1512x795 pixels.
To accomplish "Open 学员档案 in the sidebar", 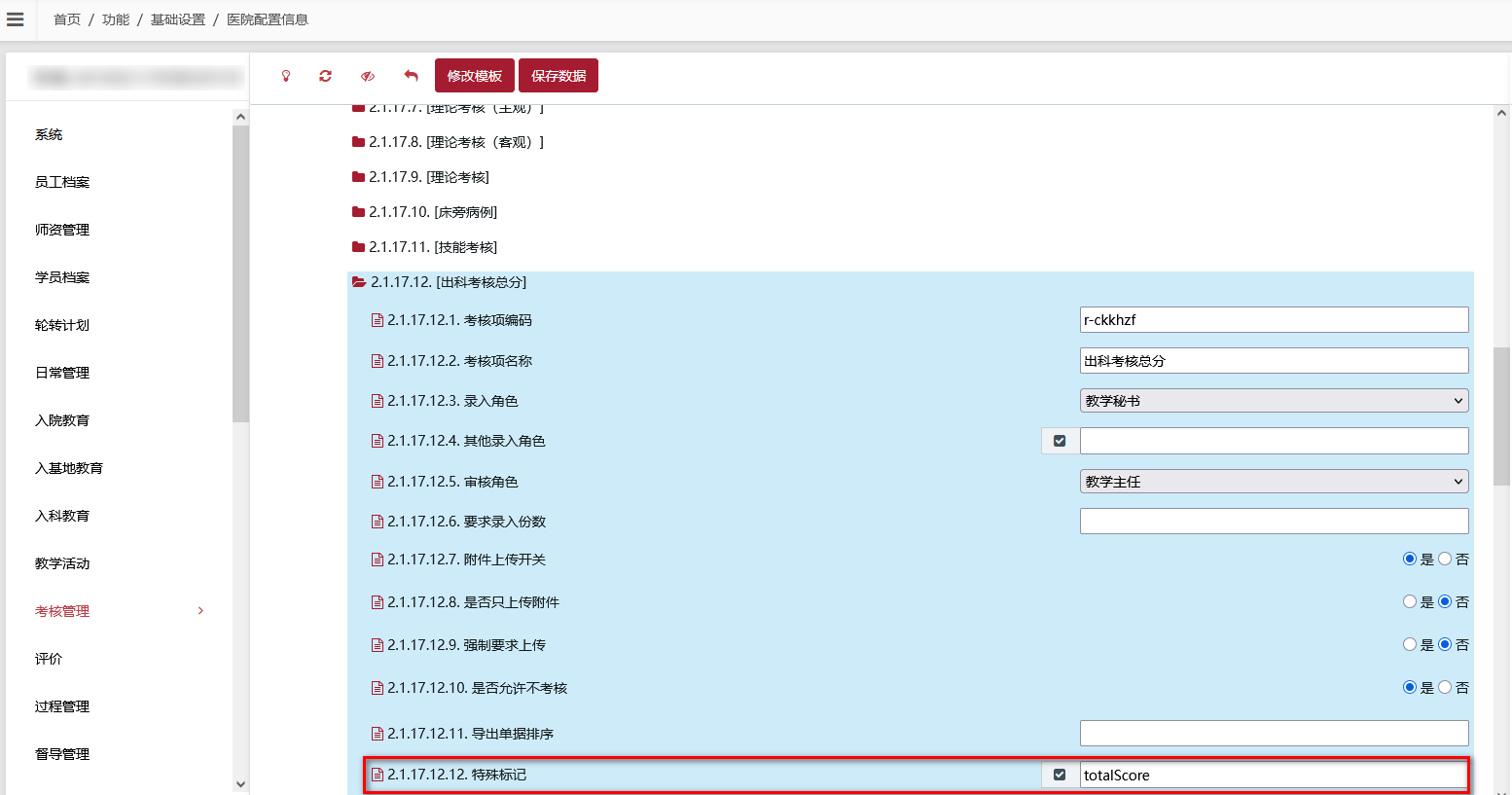I will 62,277.
